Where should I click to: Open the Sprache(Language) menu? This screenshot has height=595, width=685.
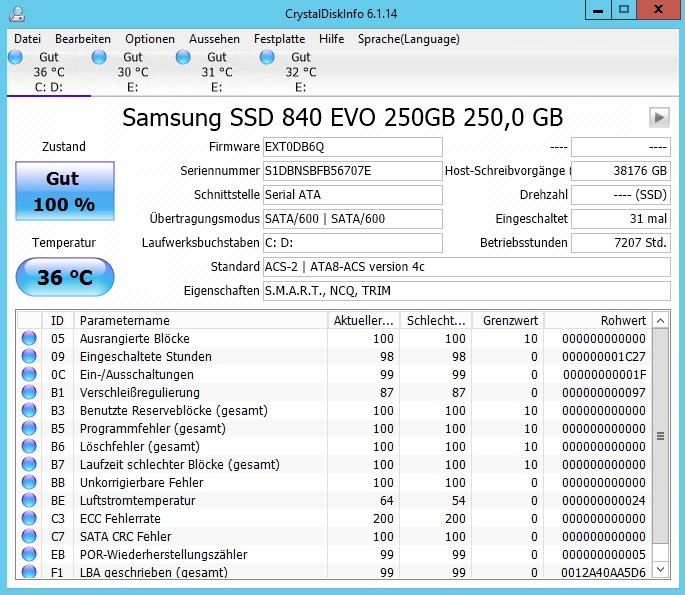(x=408, y=39)
